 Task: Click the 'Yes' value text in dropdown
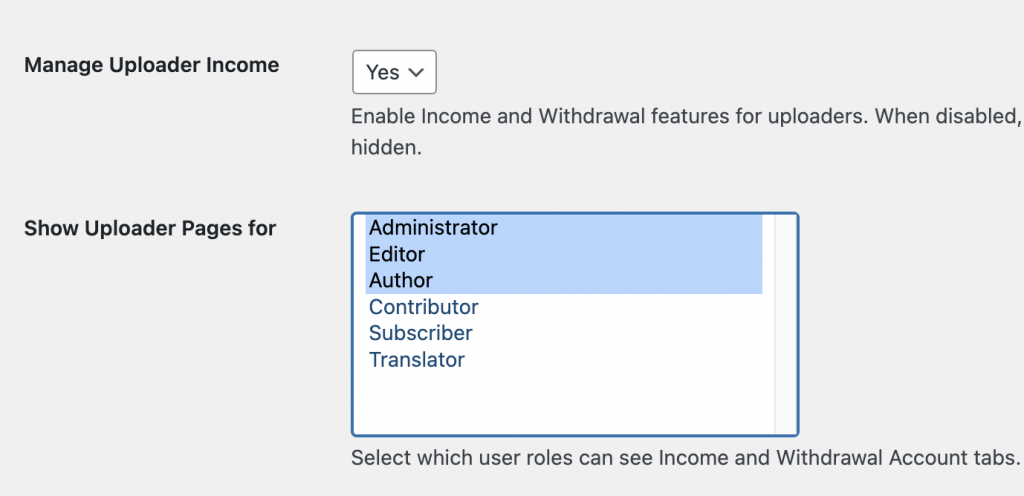click(x=382, y=72)
